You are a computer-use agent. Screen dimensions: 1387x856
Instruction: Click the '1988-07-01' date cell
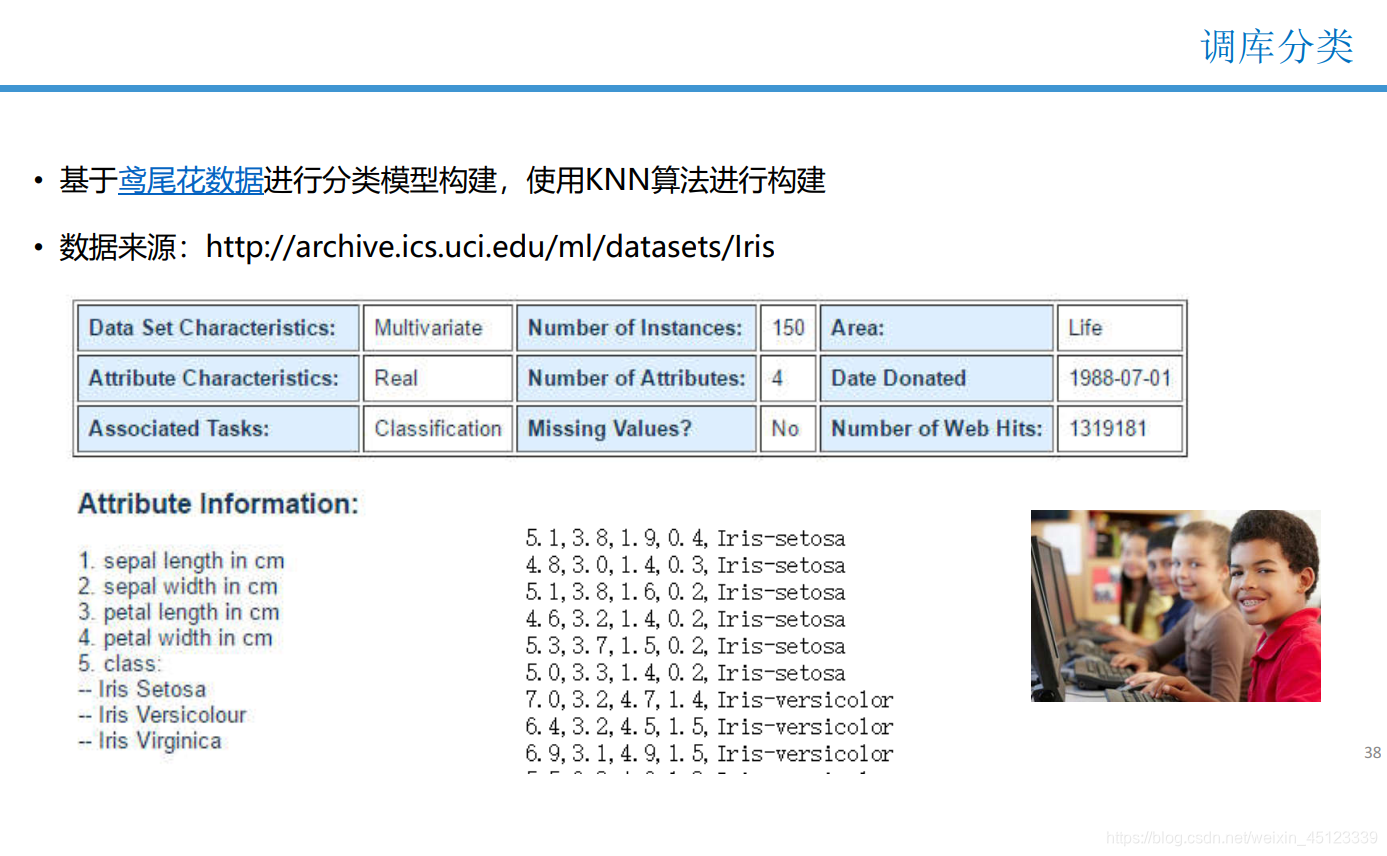point(1120,378)
